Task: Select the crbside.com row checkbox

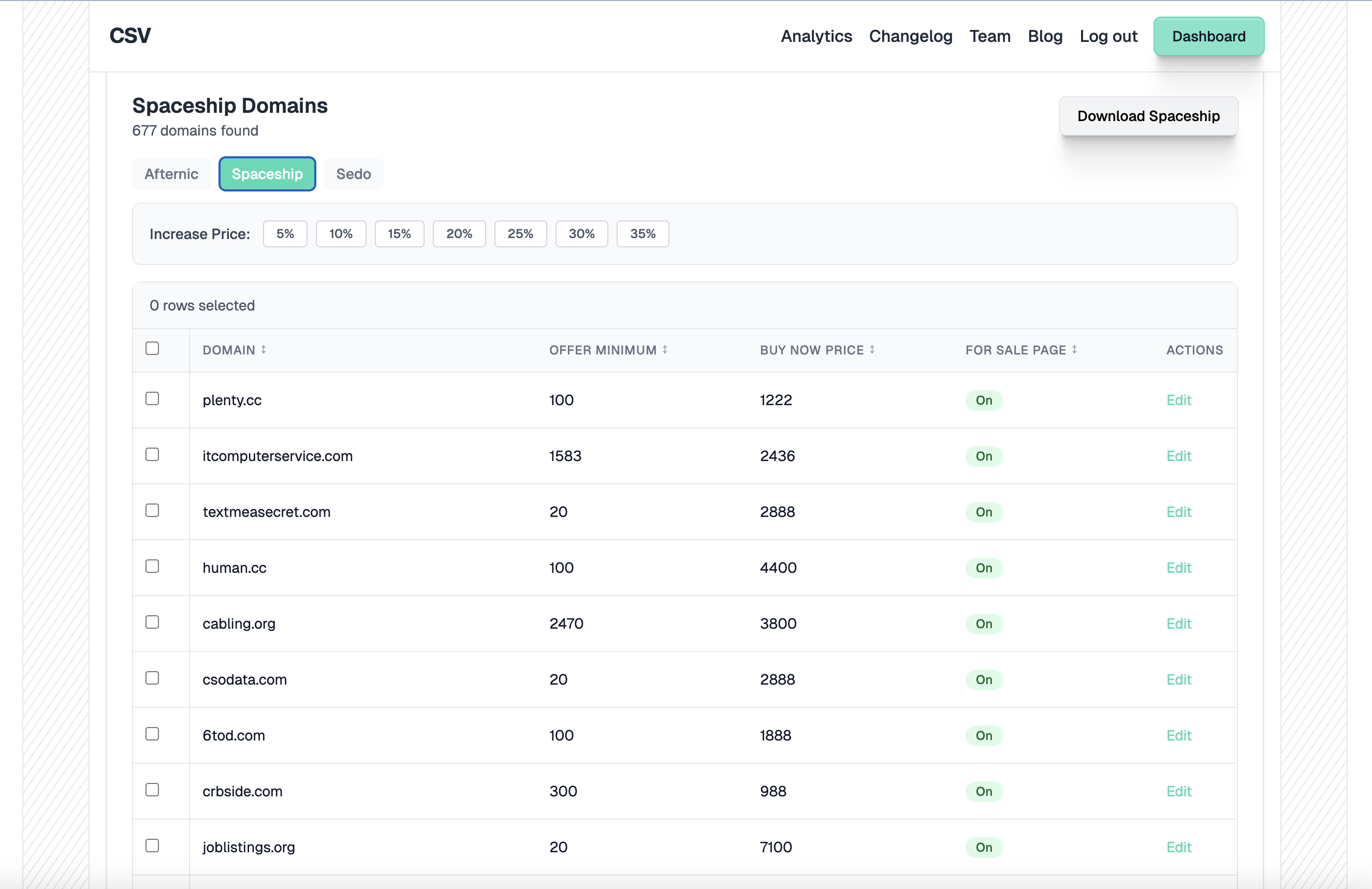Action: click(152, 789)
